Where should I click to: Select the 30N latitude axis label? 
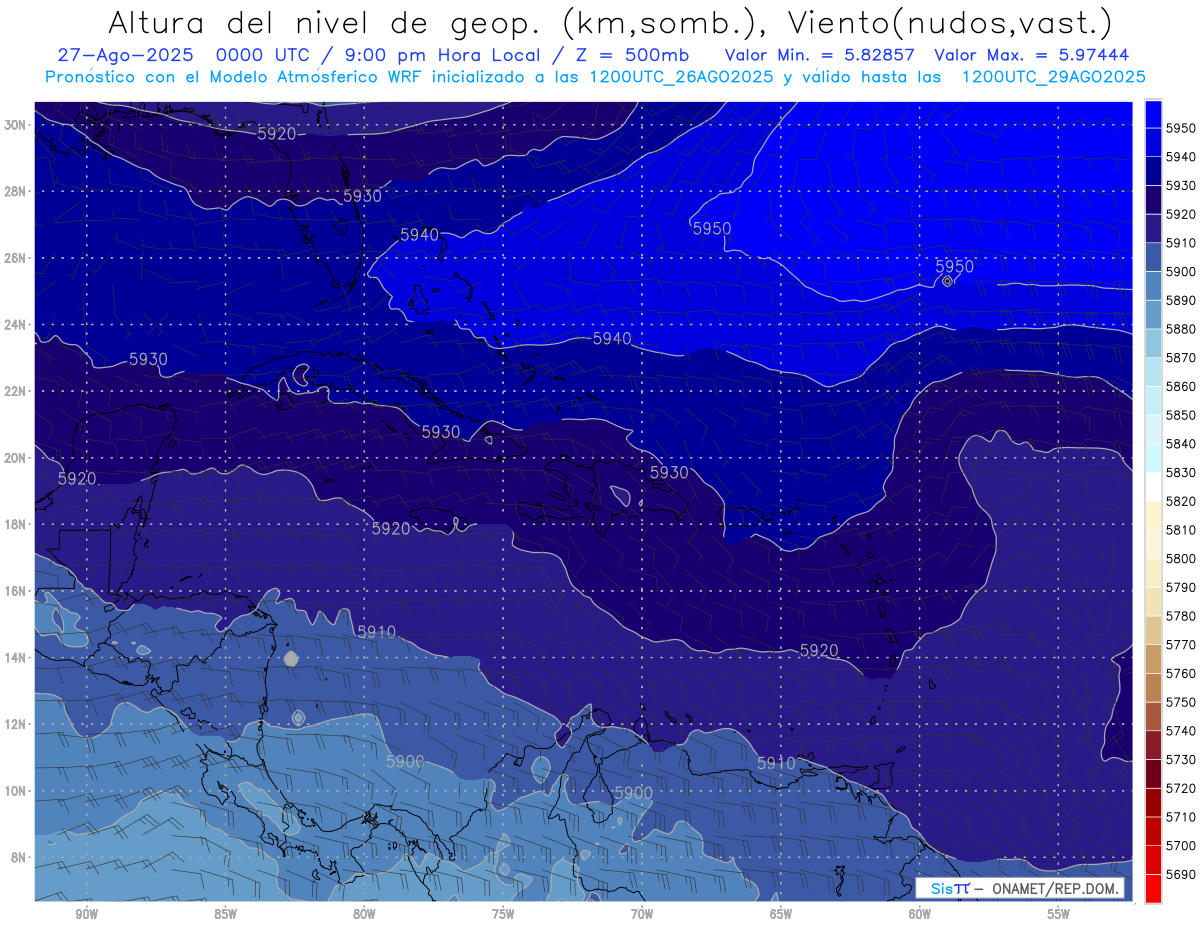click(x=17, y=125)
